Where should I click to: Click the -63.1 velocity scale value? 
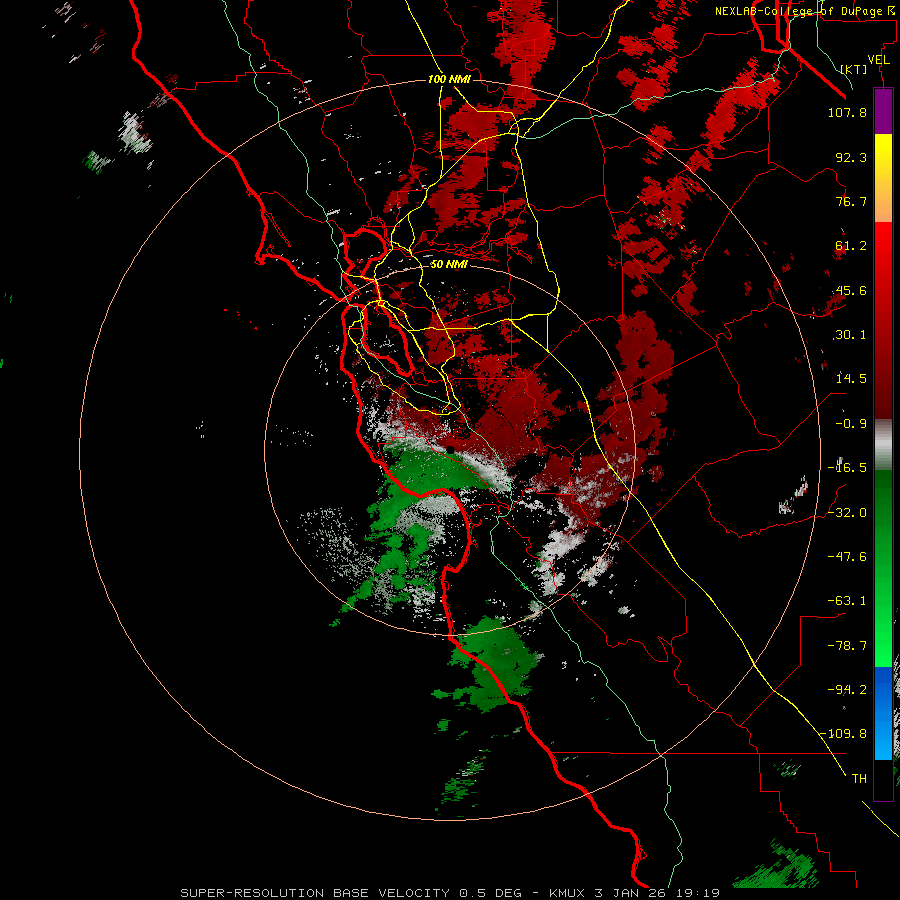point(847,601)
